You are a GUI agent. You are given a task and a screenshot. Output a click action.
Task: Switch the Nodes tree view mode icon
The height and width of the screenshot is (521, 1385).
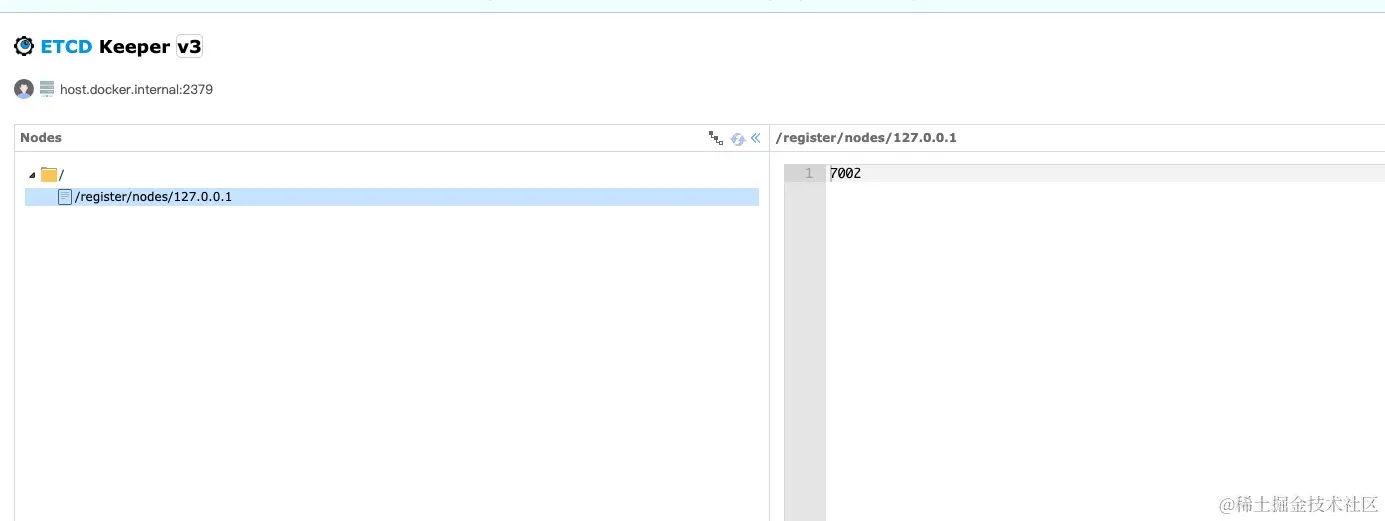[x=716, y=138]
